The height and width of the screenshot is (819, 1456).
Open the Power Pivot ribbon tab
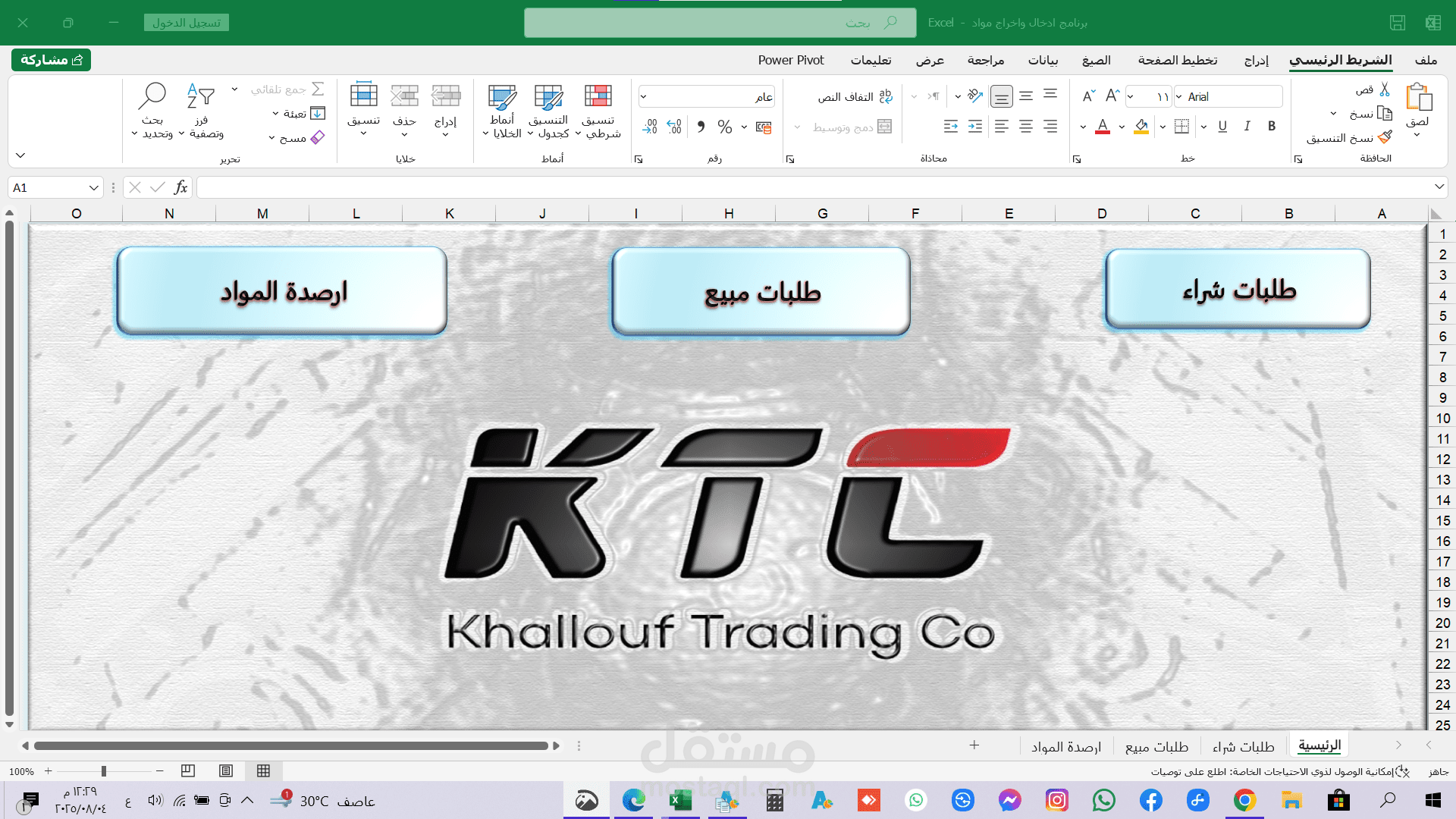(x=790, y=60)
